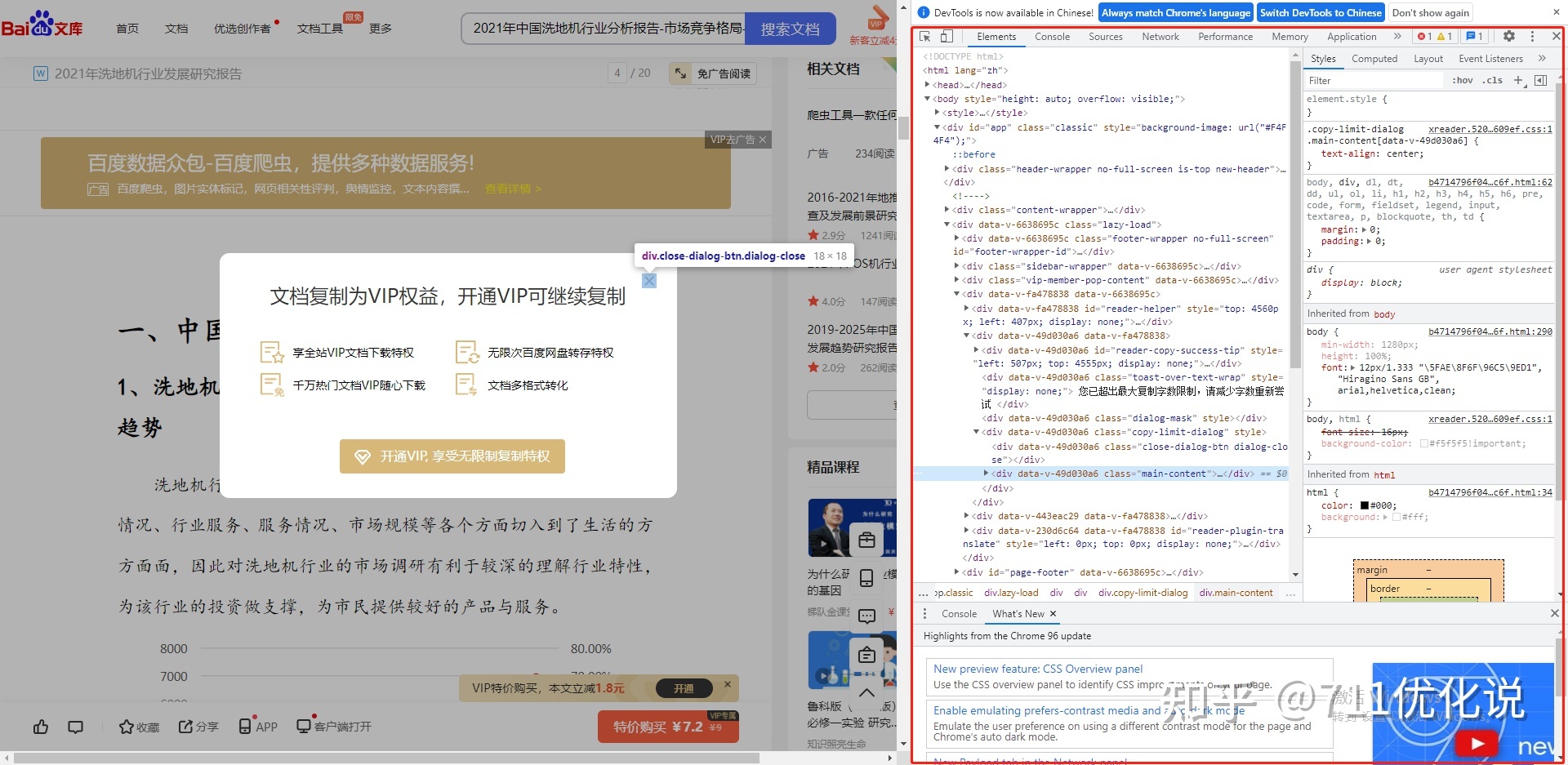Click the new style rule plus icon
This screenshot has width=1568, height=765.
(1518, 80)
